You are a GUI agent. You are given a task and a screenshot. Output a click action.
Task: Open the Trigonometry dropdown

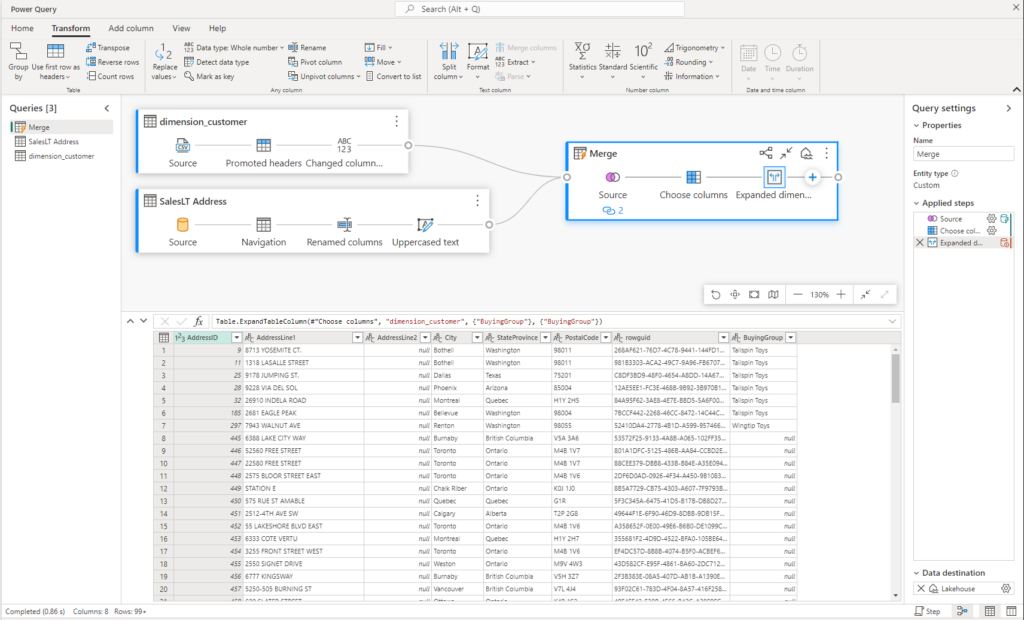tap(695, 48)
